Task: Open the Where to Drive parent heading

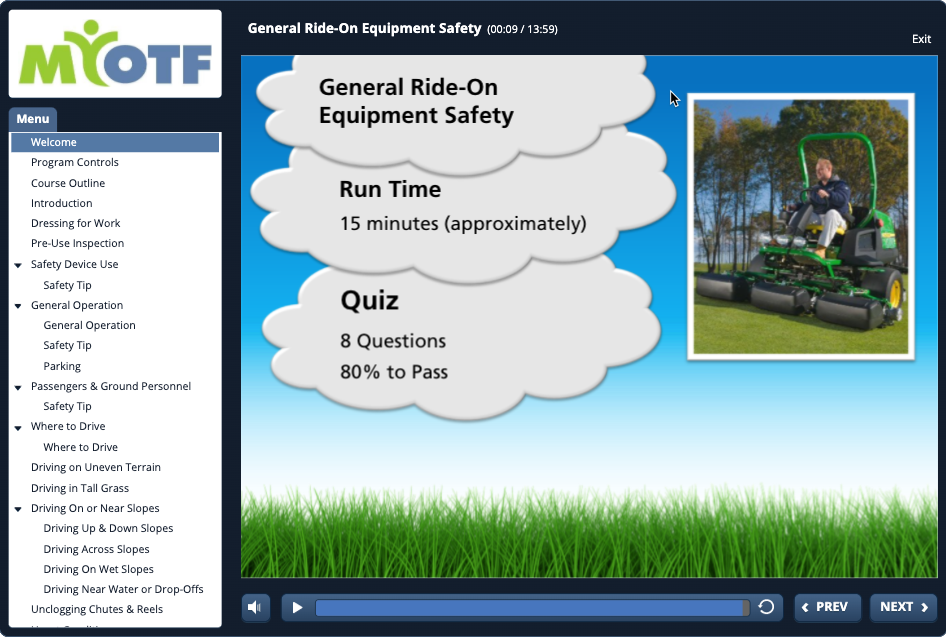Action: (x=68, y=426)
